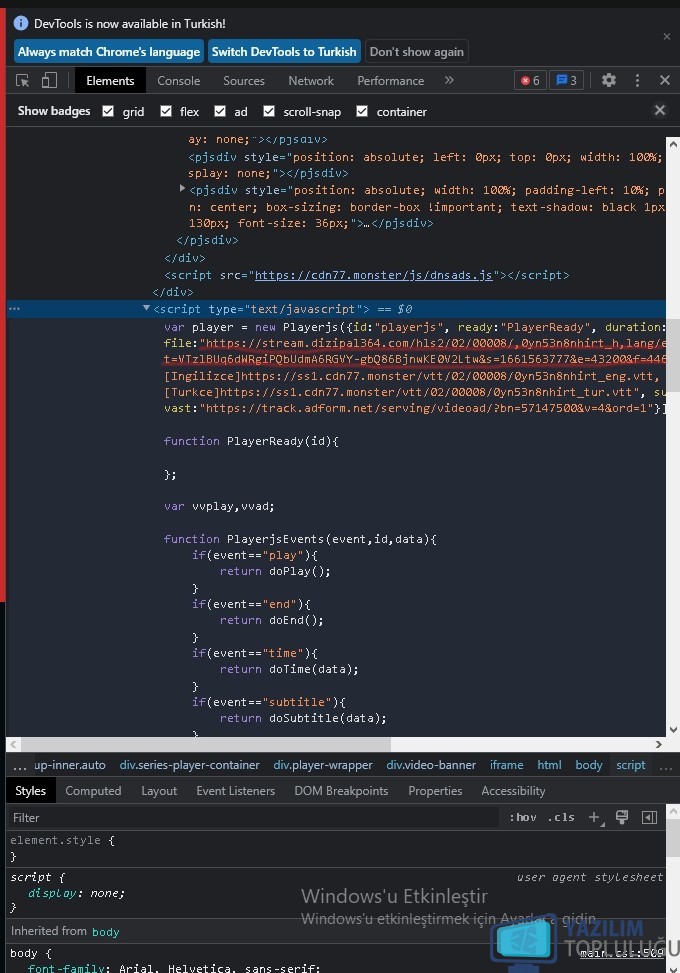Viewport: 680px width, 973px height.
Task: Select the html breadcrumb
Action: [549, 765]
